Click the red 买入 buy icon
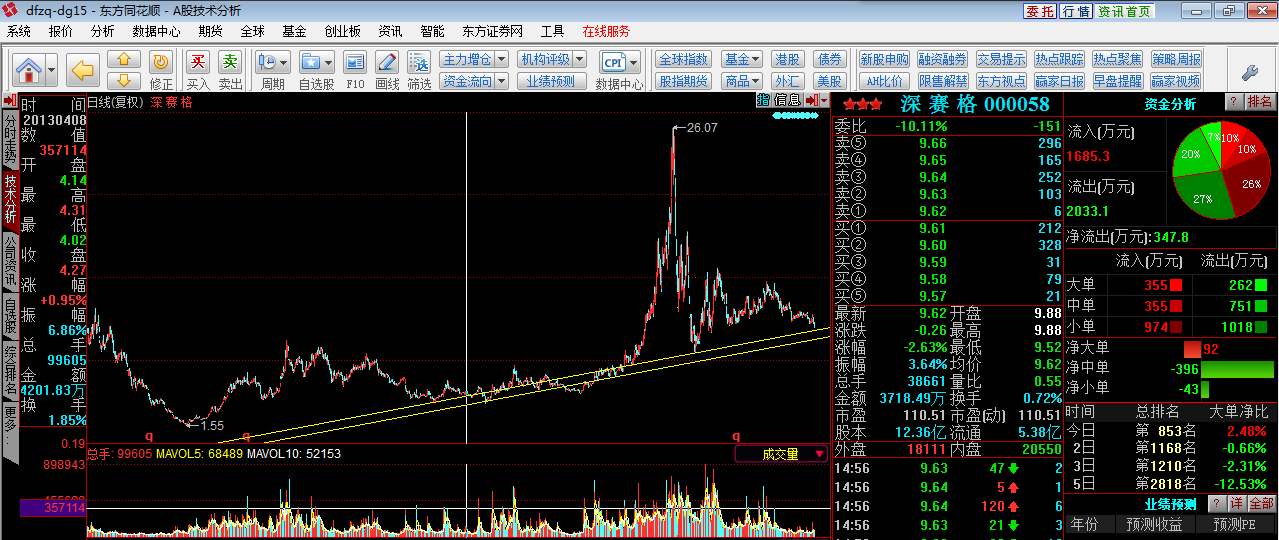This screenshot has width=1279, height=540. tap(198, 62)
